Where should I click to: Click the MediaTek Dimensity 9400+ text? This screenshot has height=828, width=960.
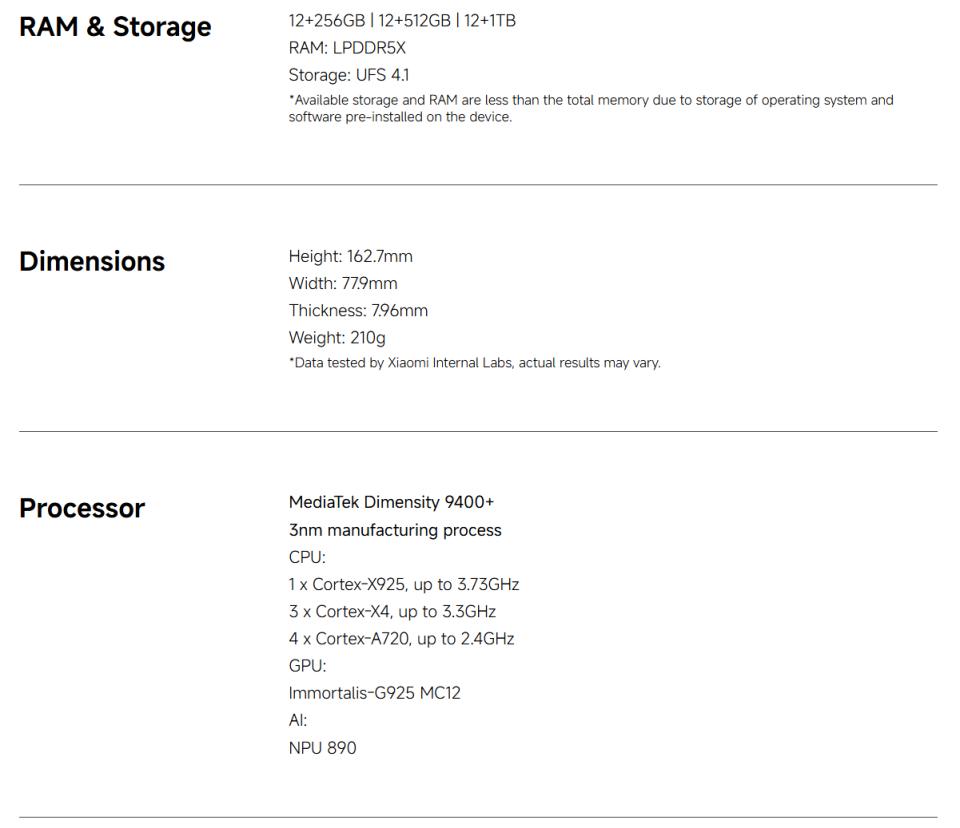(391, 502)
